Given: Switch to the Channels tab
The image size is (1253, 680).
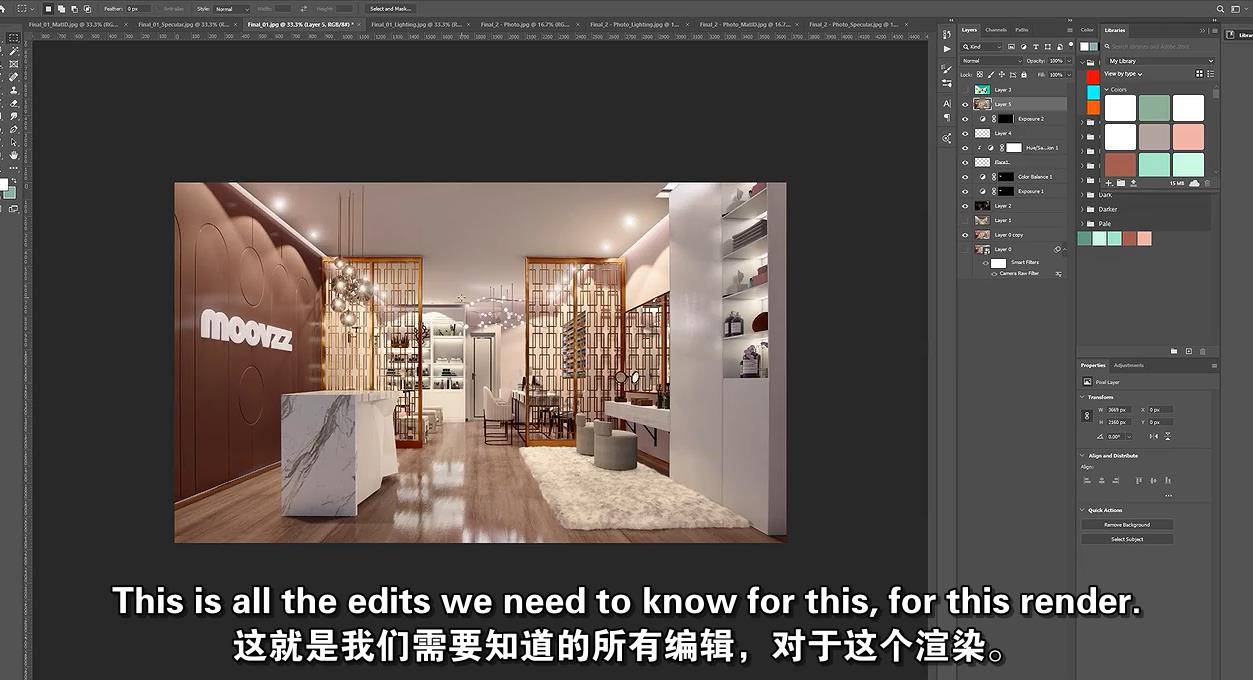Looking at the screenshot, I should tap(996, 30).
